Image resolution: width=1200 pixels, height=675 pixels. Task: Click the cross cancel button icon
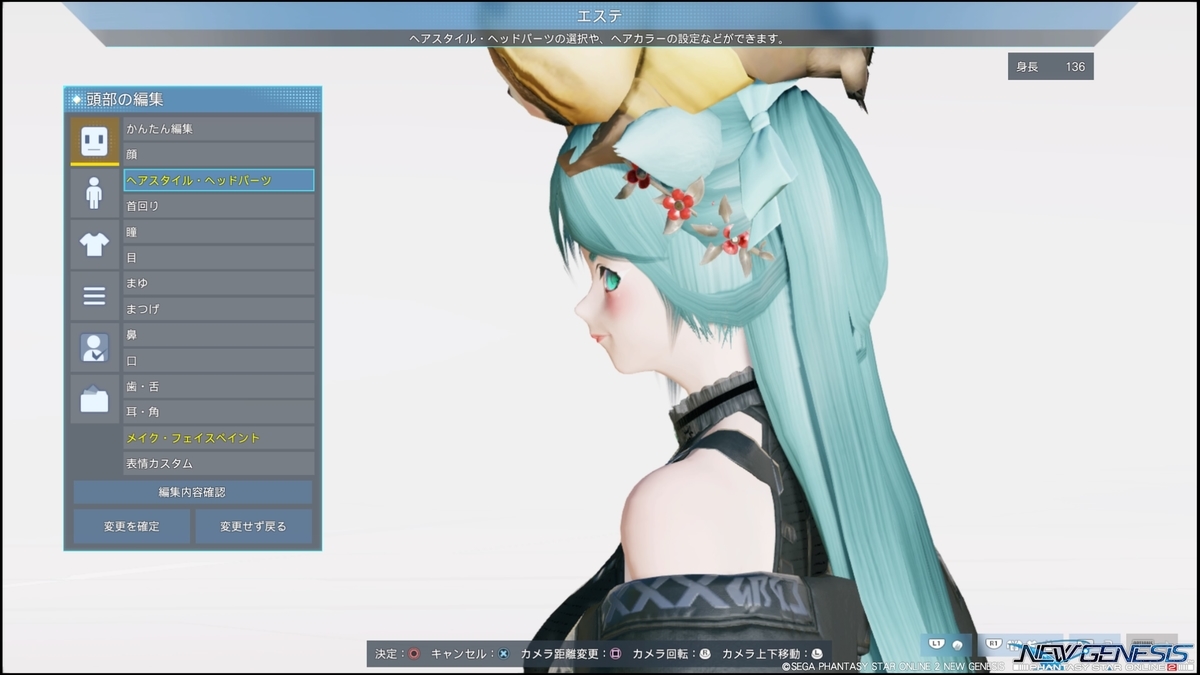pos(503,654)
